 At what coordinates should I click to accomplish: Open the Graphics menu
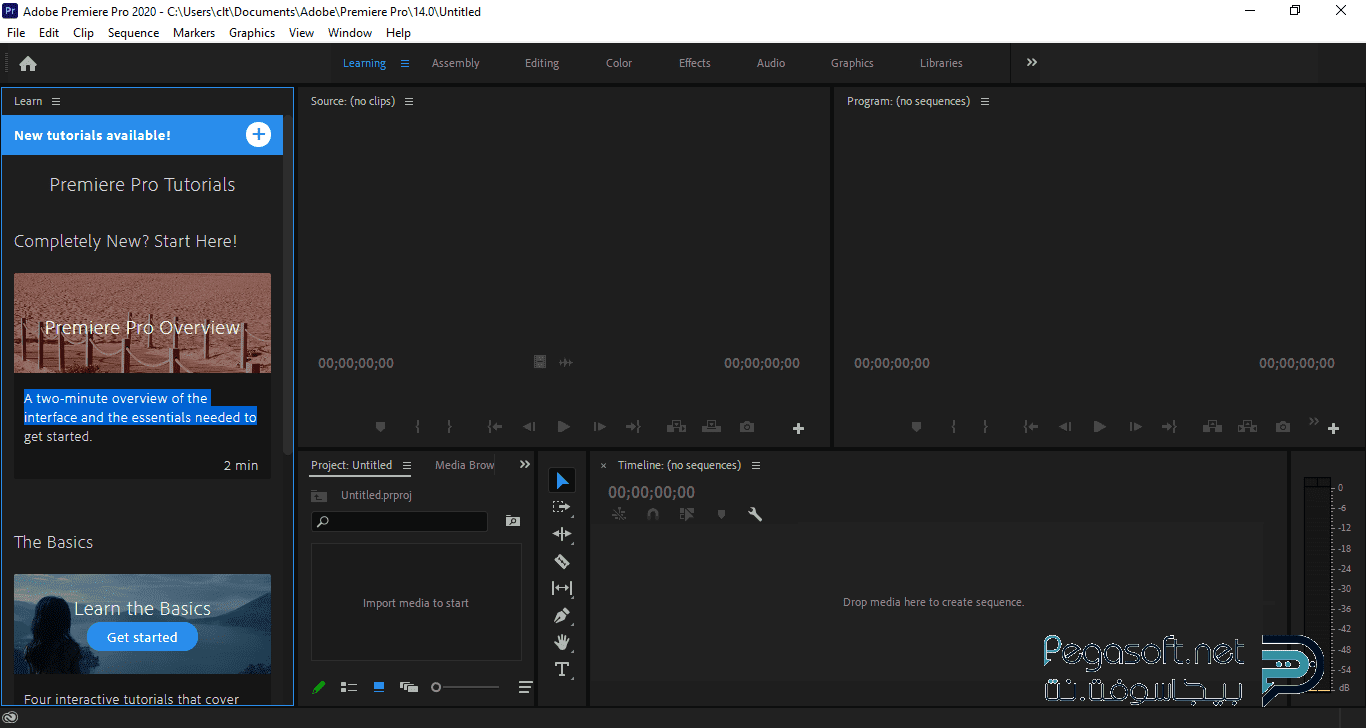click(252, 33)
